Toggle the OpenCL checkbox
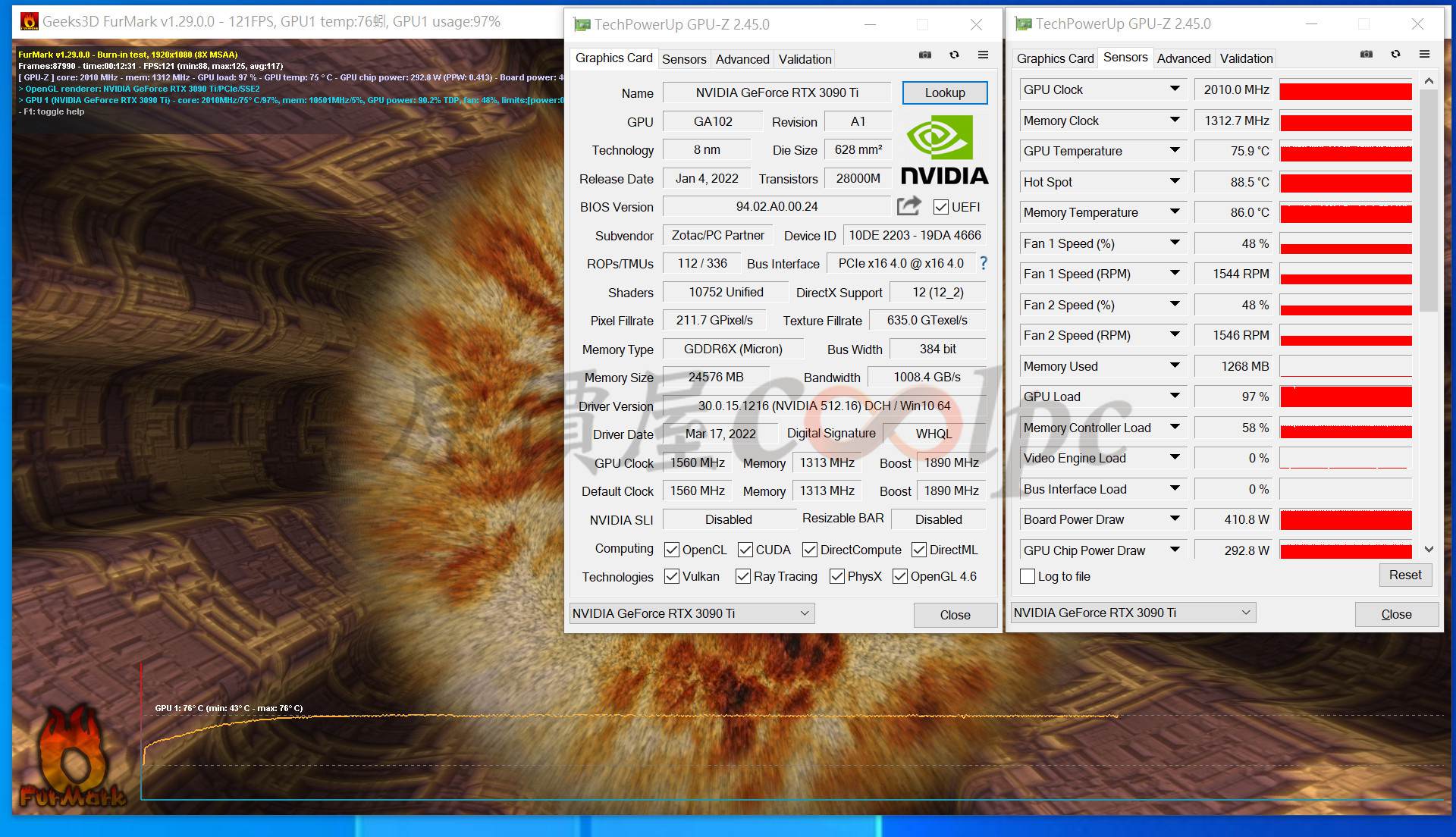This screenshot has height=837, width=1456. click(671, 550)
